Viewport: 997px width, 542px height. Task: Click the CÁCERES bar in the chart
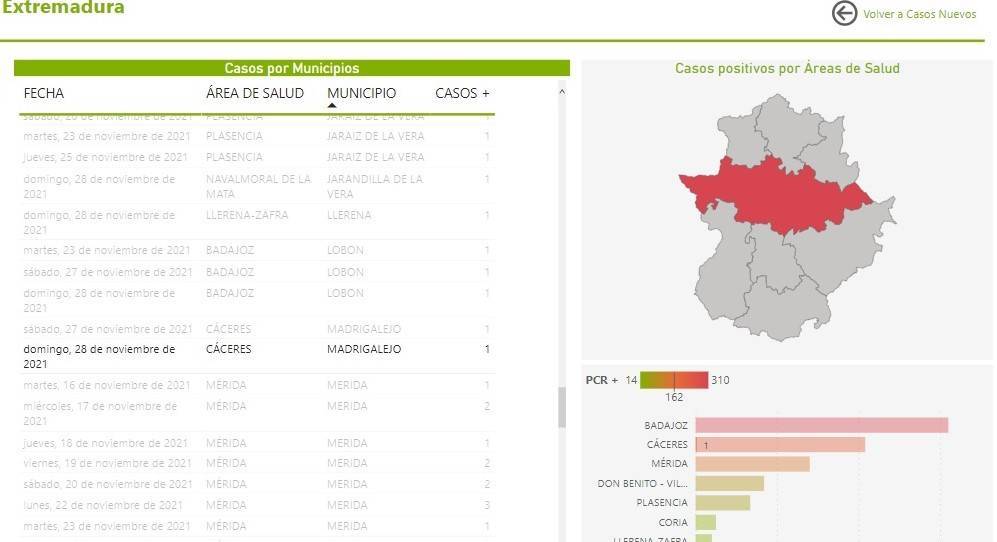click(x=780, y=444)
